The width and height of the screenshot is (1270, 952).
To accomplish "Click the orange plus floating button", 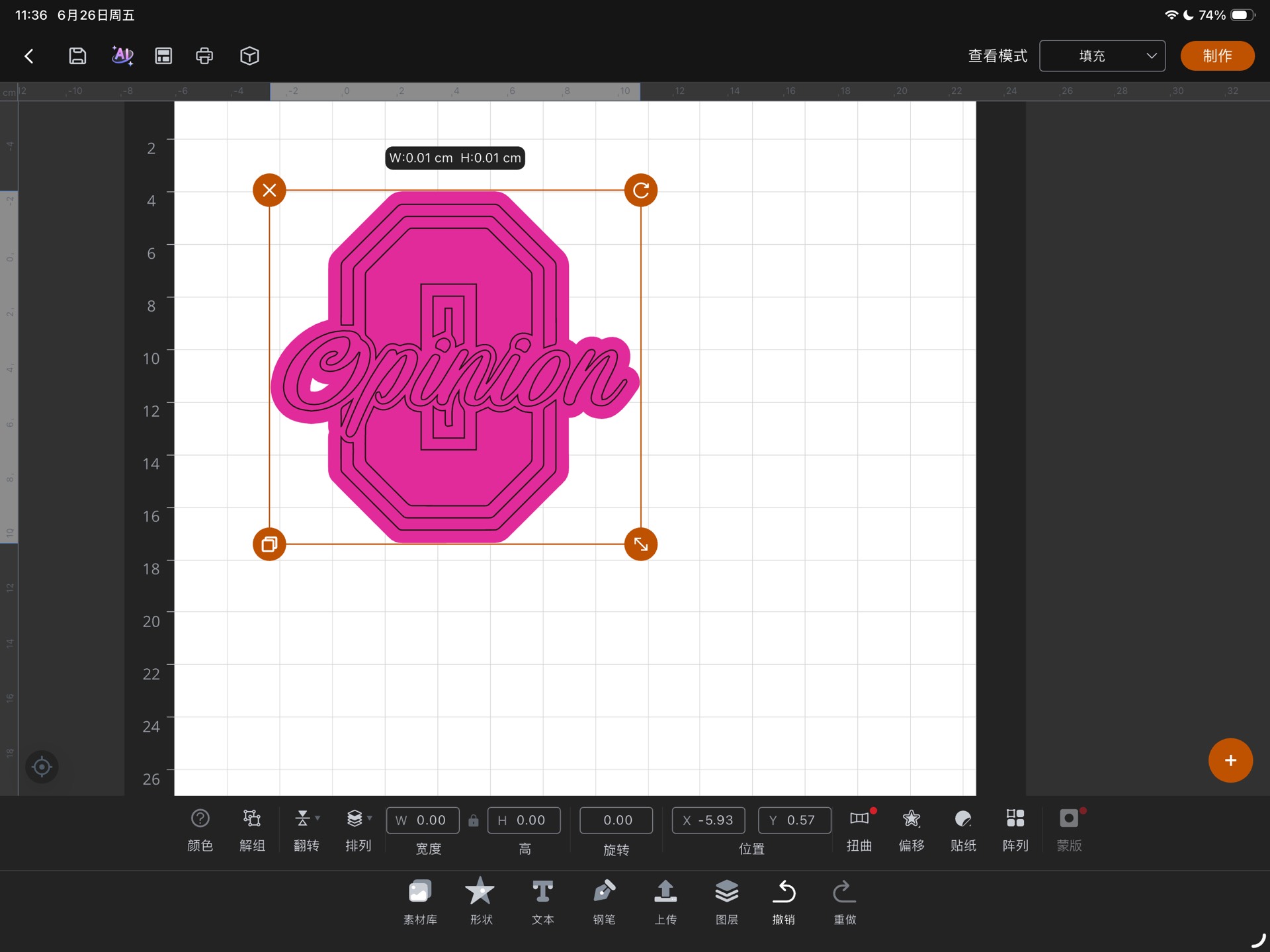I will 1230,761.
